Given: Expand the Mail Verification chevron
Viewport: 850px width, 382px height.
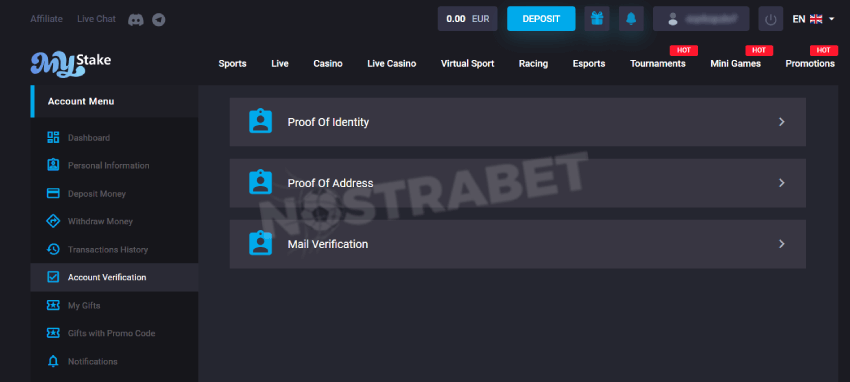Looking at the screenshot, I should click(x=782, y=244).
